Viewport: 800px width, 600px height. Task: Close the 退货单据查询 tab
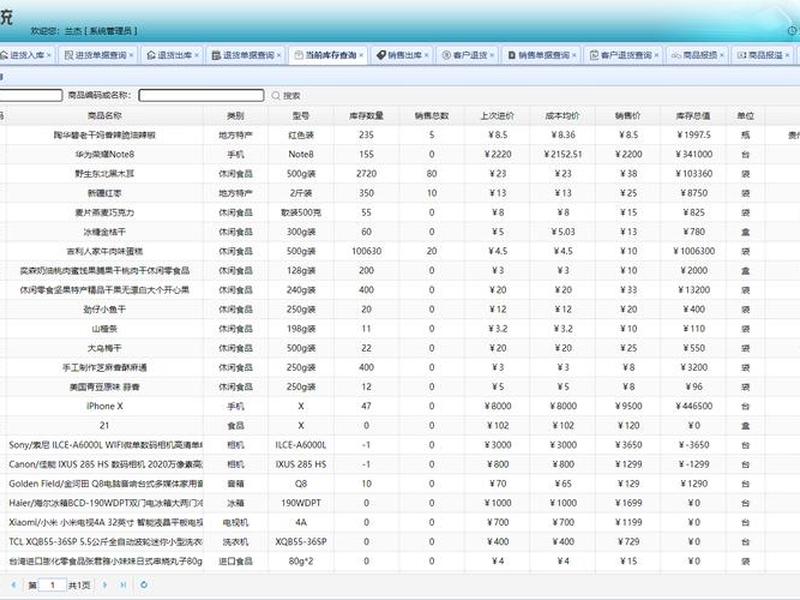tap(279, 55)
